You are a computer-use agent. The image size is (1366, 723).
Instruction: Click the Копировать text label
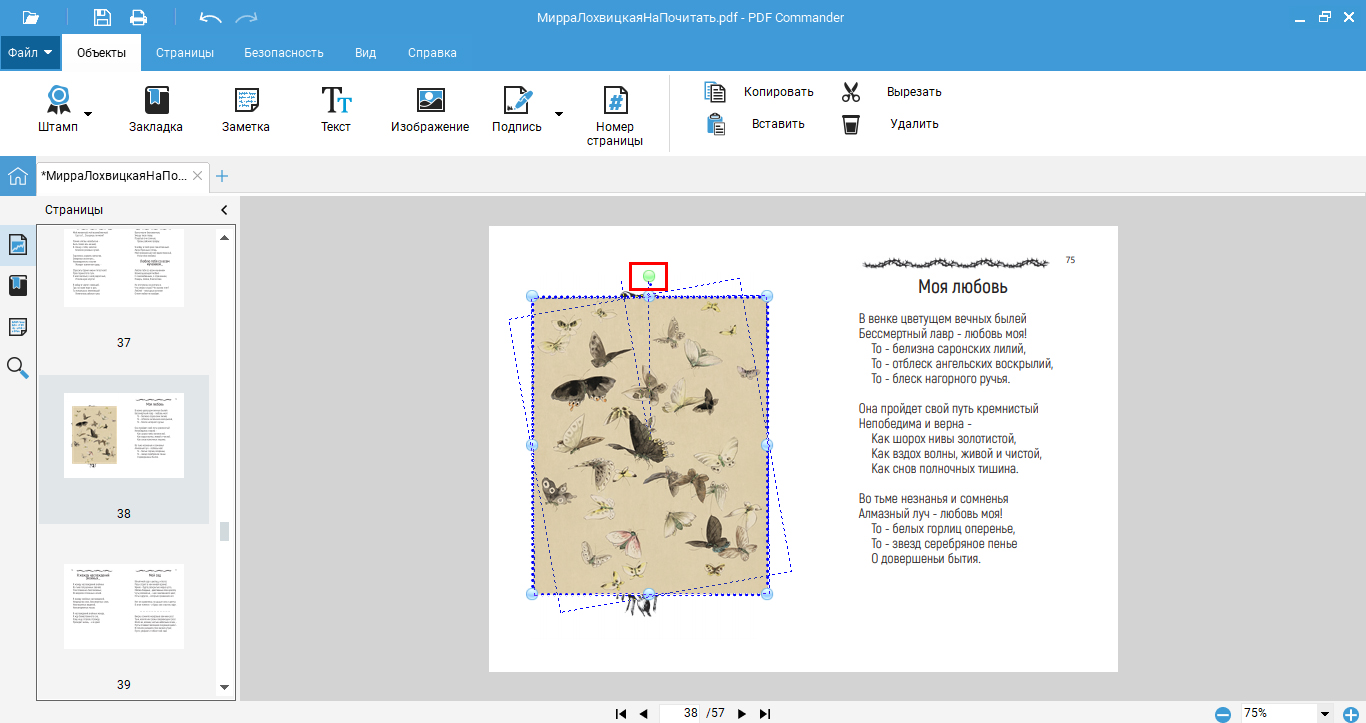pyautogui.click(x=779, y=92)
